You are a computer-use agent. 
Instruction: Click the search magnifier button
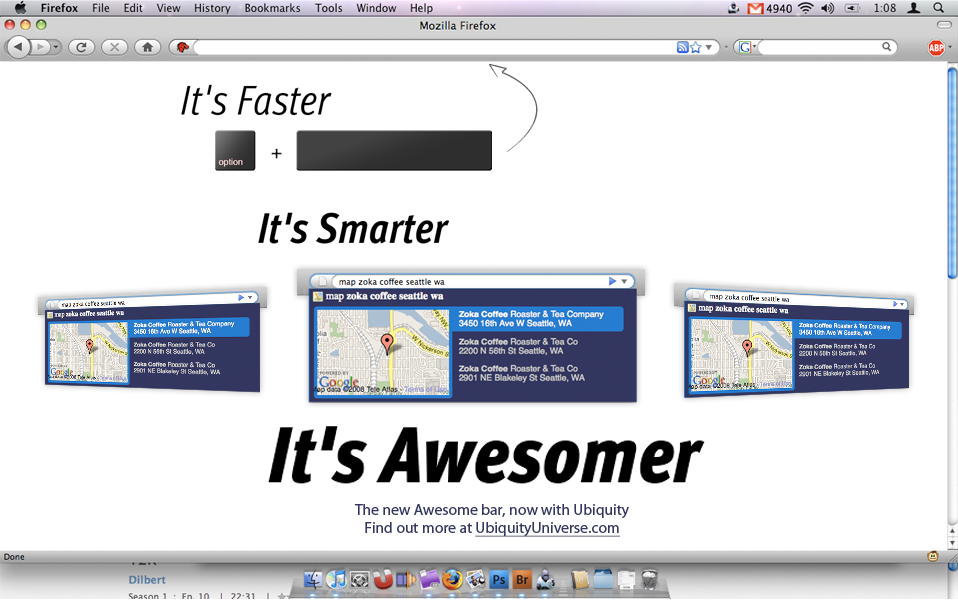click(887, 46)
